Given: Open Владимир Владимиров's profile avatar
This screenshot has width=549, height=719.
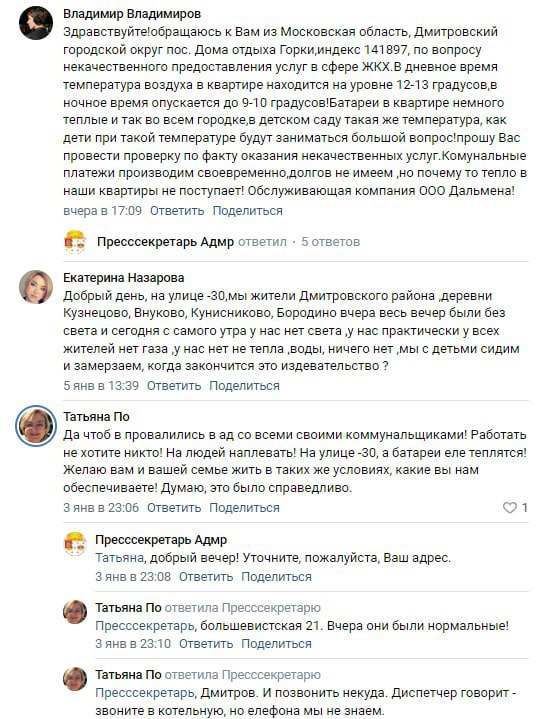Looking at the screenshot, I should (36, 23).
